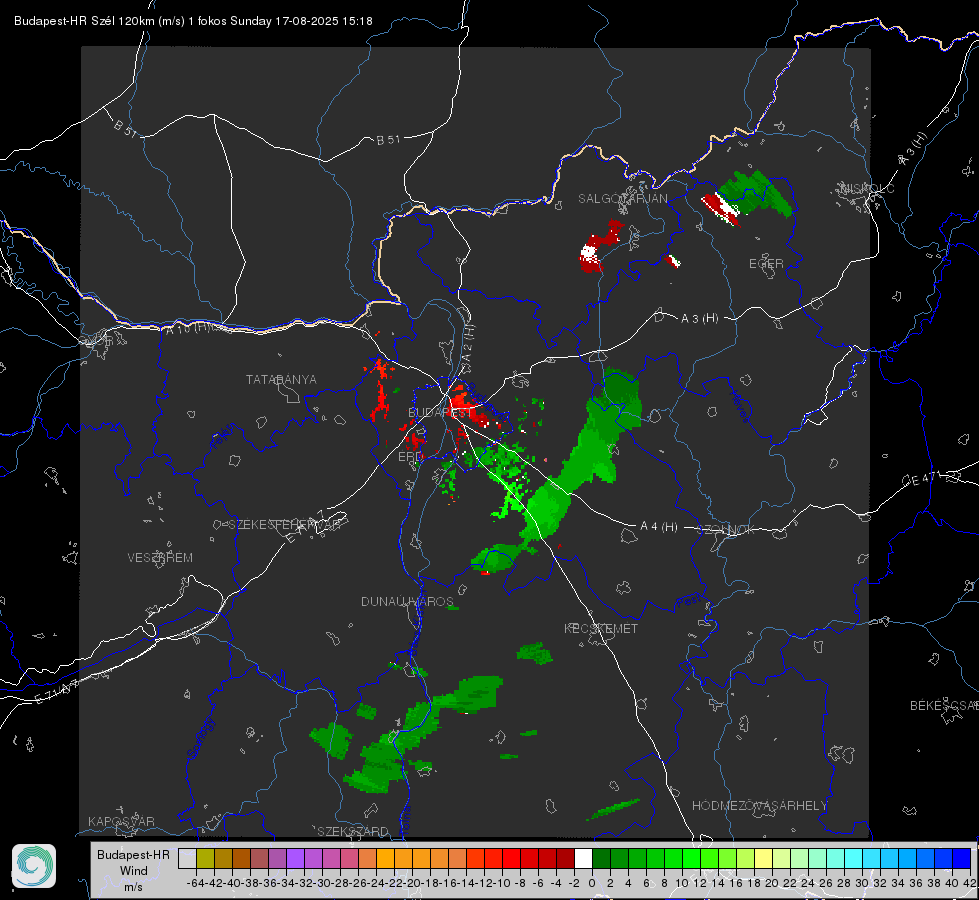
Task: Click the KAPOSVÁR city label
Action: coord(121,821)
